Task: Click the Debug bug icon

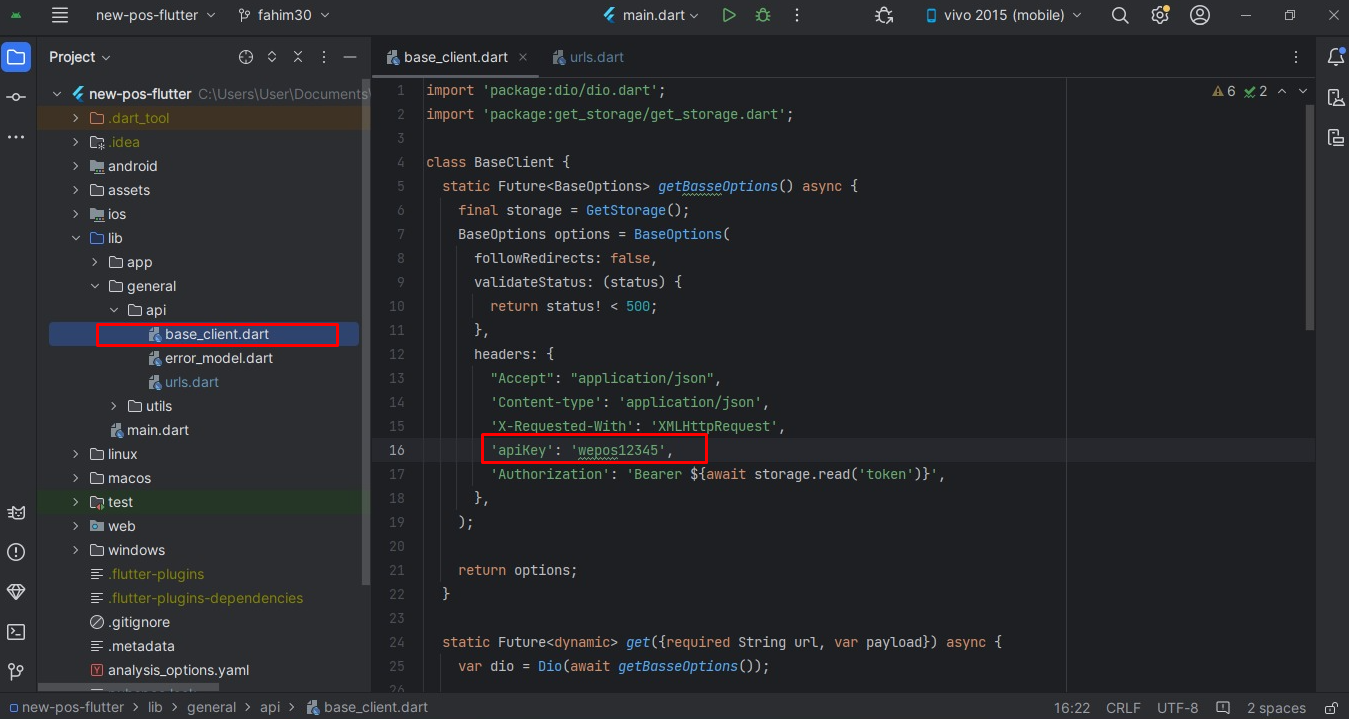Action: (763, 15)
